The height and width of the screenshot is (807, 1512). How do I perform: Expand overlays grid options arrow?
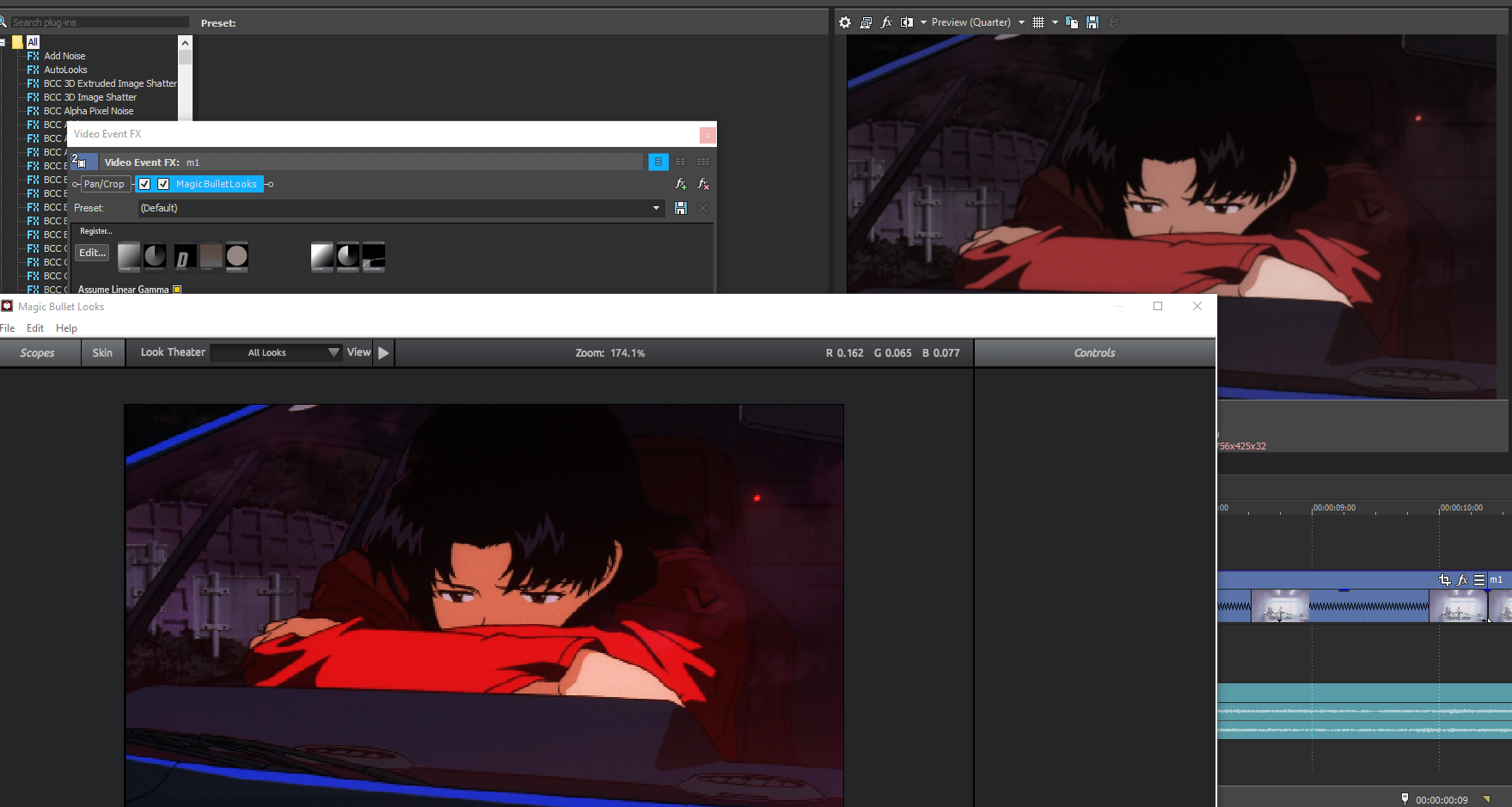click(x=1055, y=22)
